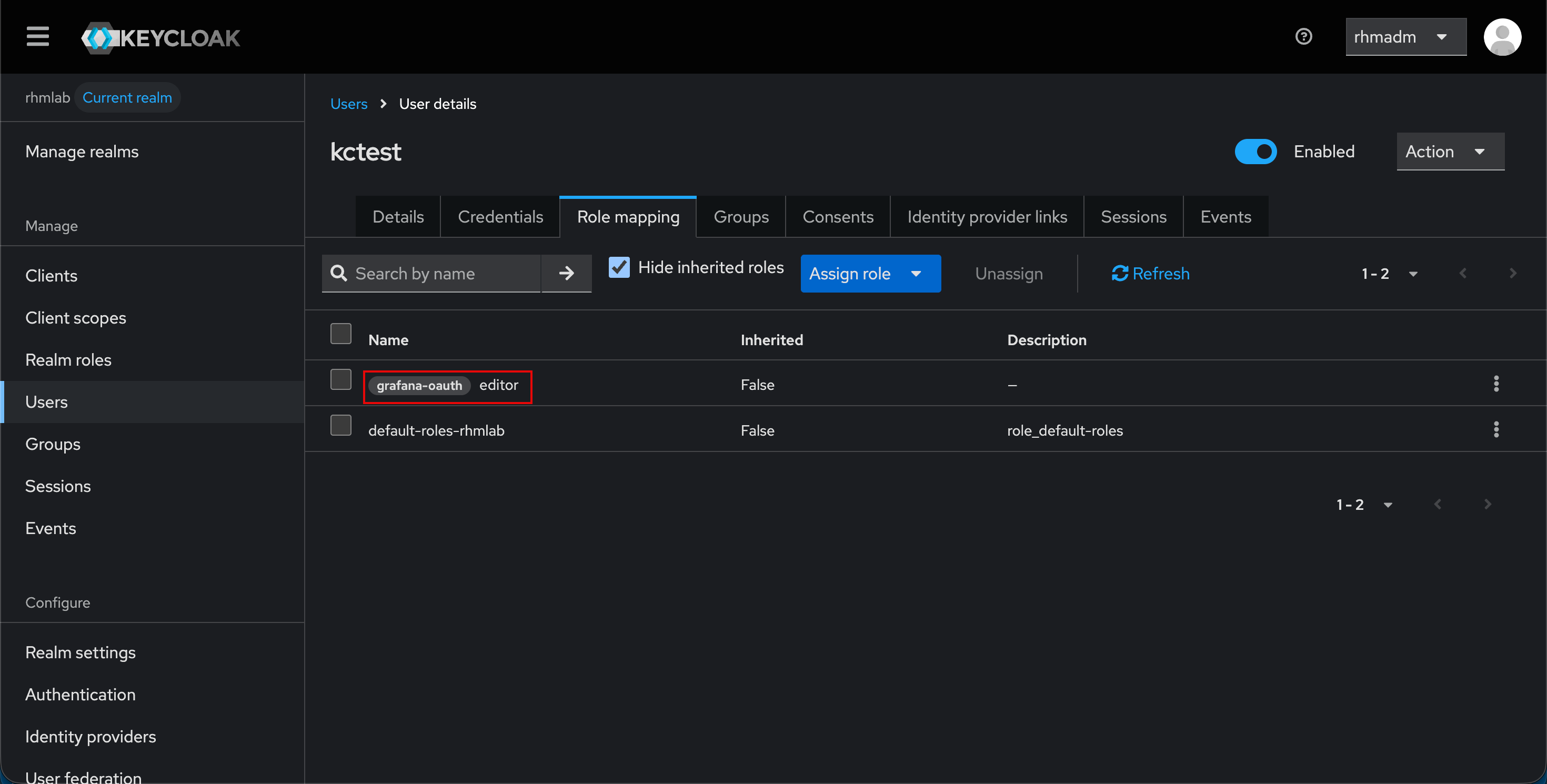
Task: Open the Action menu button
Action: tap(1450, 152)
